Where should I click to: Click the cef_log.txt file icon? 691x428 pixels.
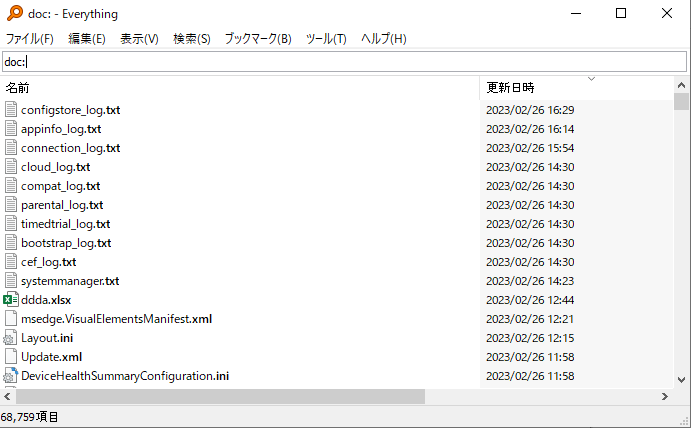(x=11, y=261)
